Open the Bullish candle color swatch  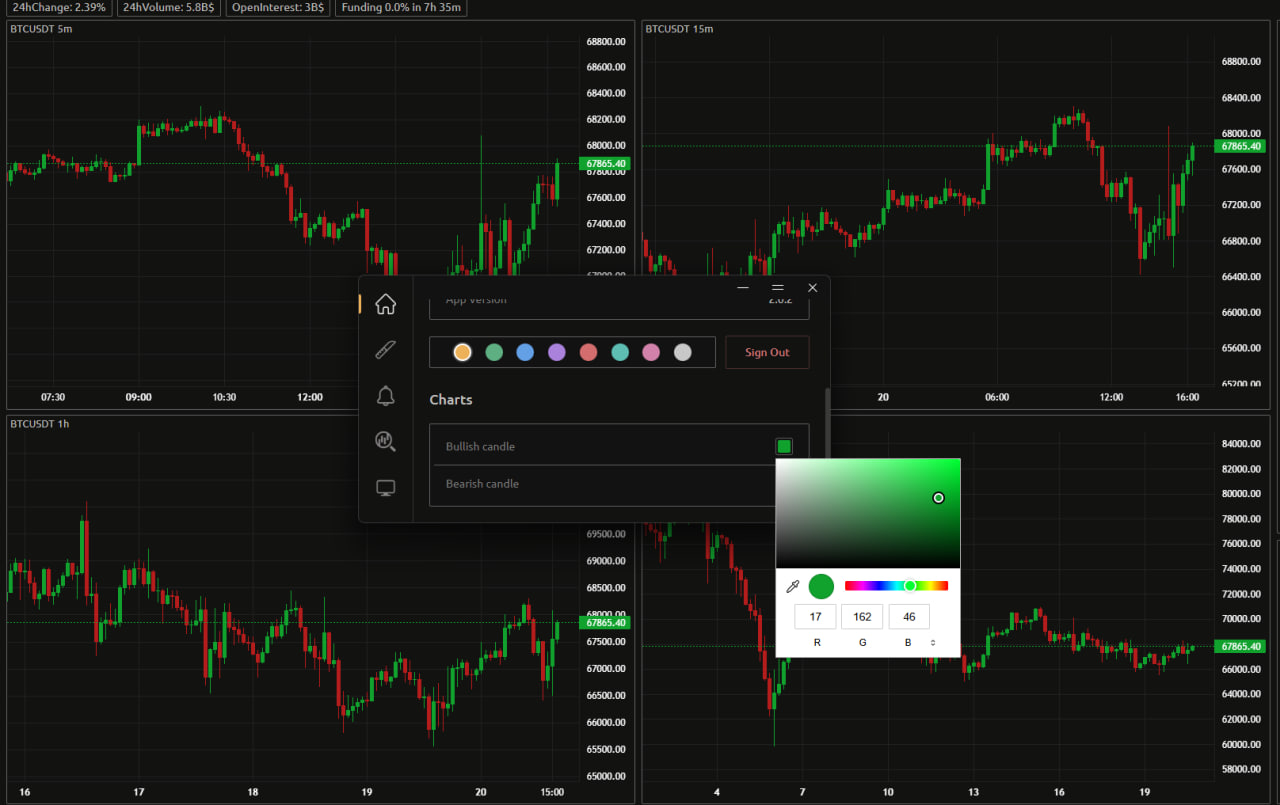tap(784, 446)
